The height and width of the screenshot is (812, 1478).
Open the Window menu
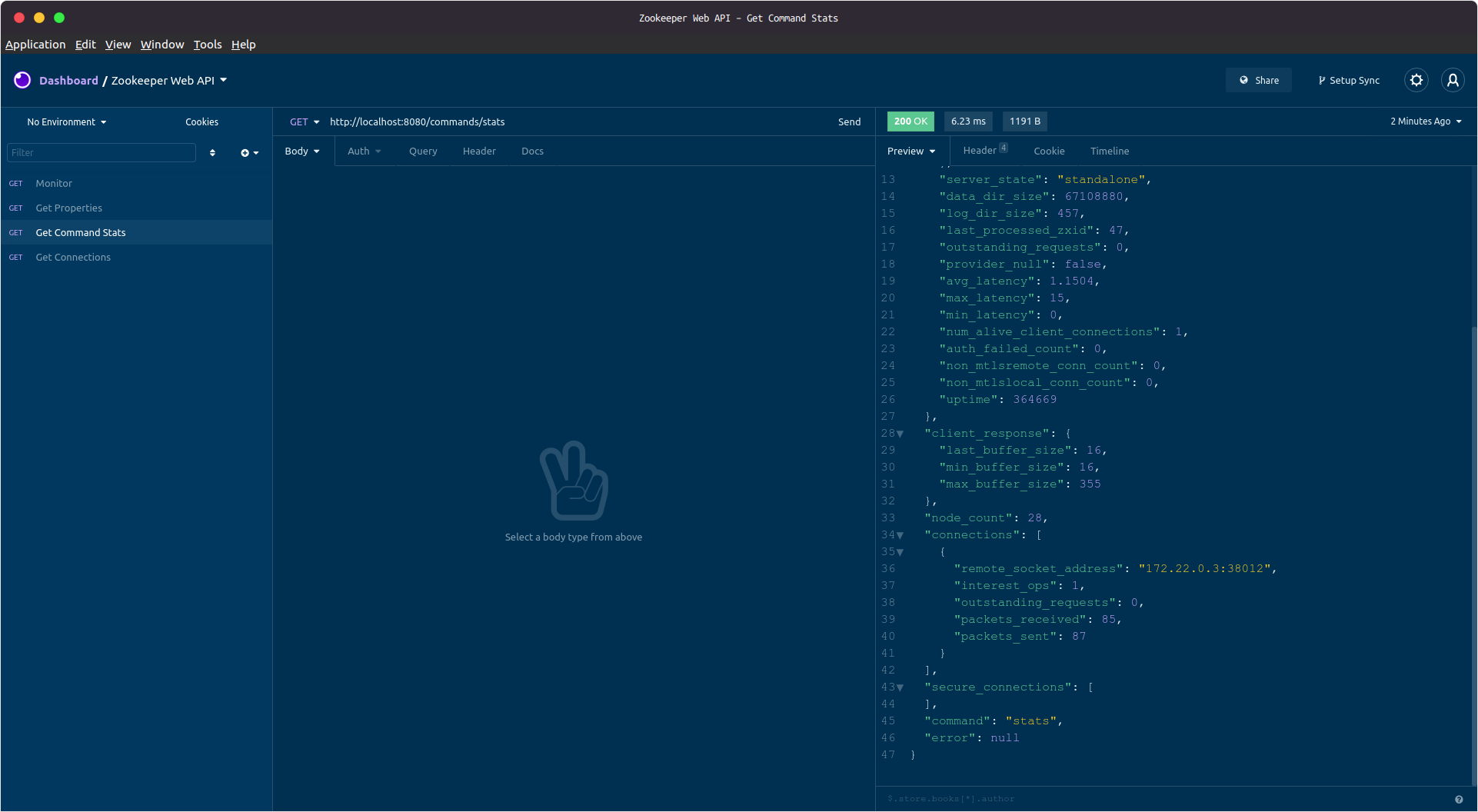tap(162, 45)
